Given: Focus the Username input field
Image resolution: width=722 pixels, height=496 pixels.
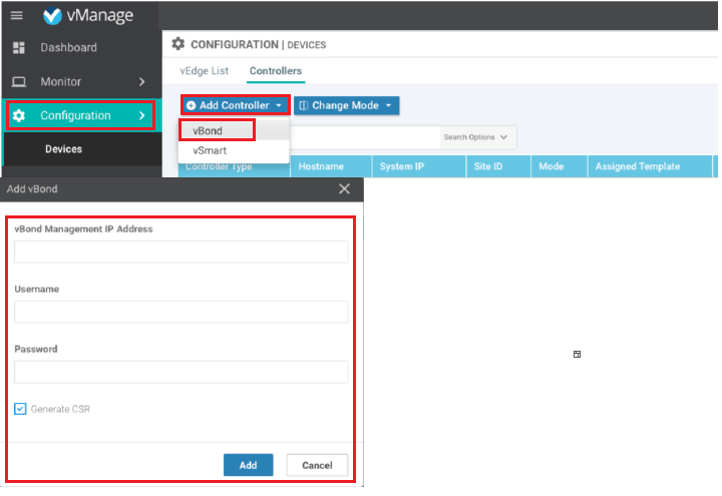Looking at the screenshot, I should click(181, 312).
